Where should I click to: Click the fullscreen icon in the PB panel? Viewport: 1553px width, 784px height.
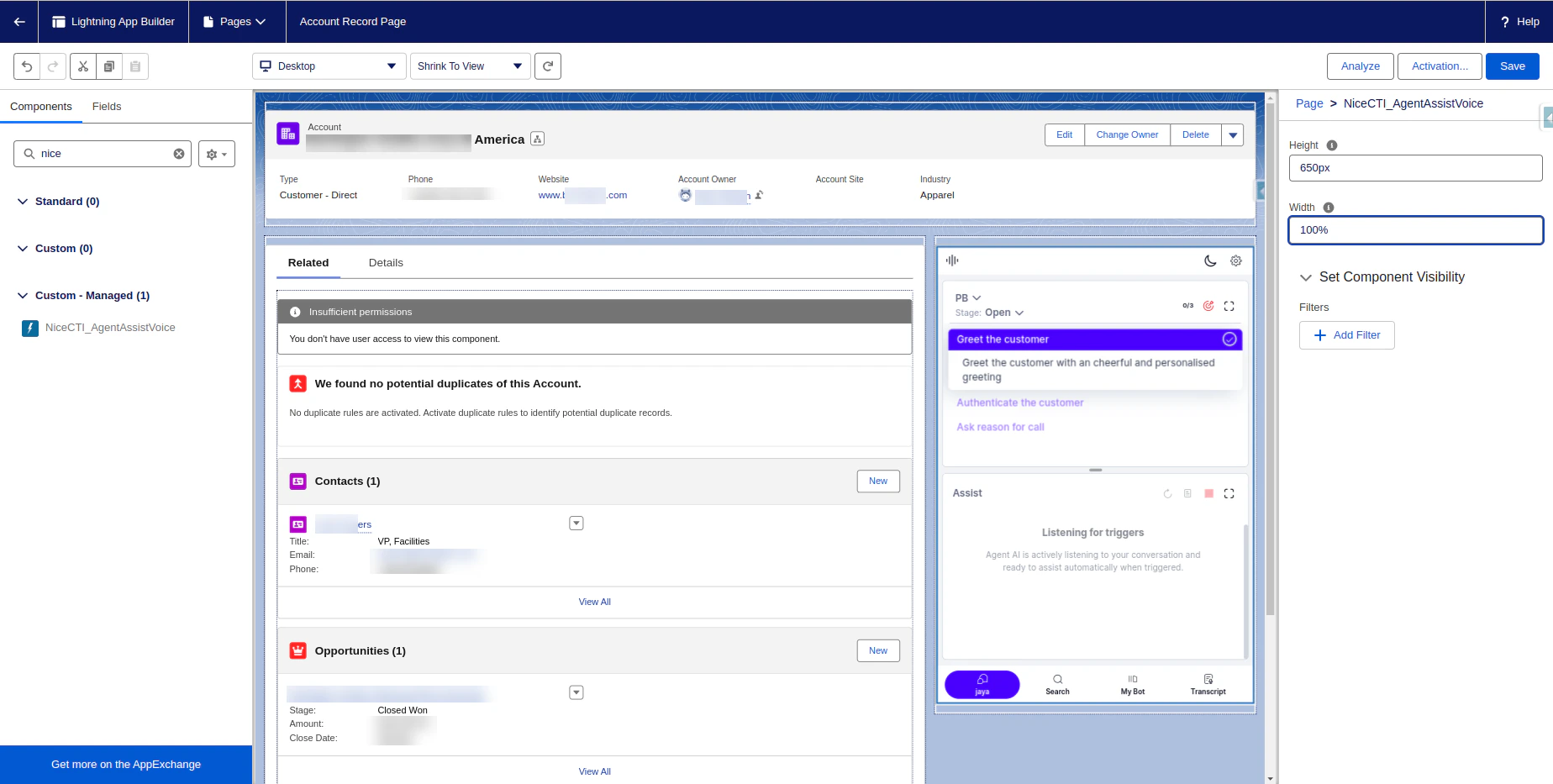point(1229,306)
